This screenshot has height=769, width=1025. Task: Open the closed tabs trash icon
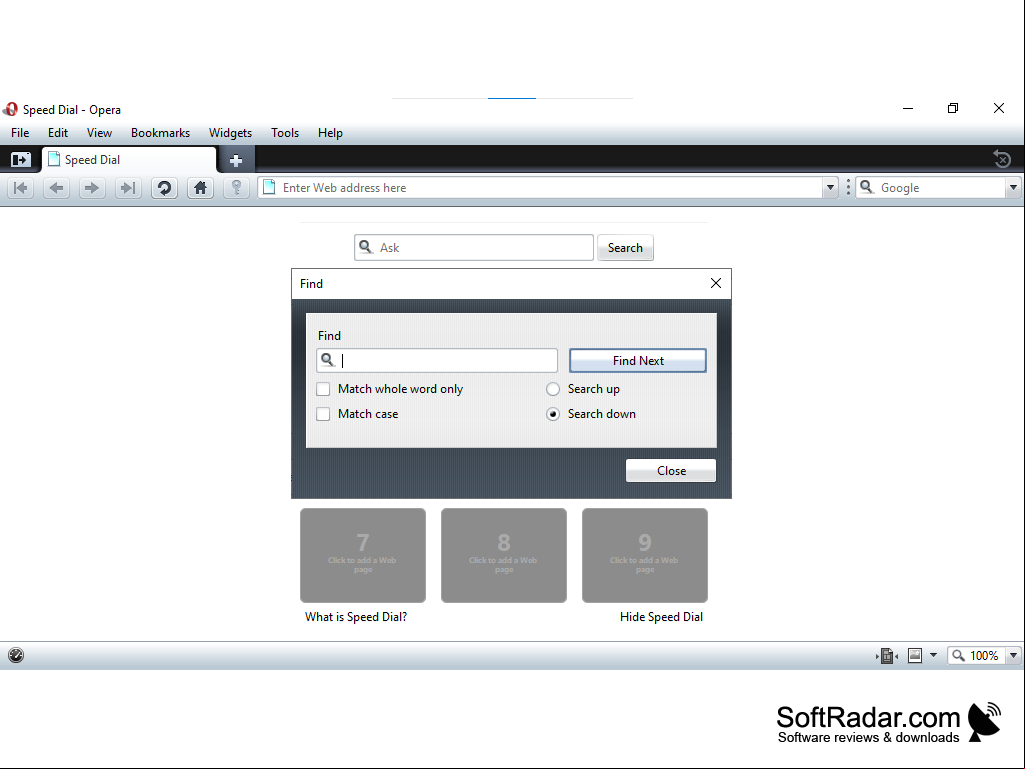1002,159
